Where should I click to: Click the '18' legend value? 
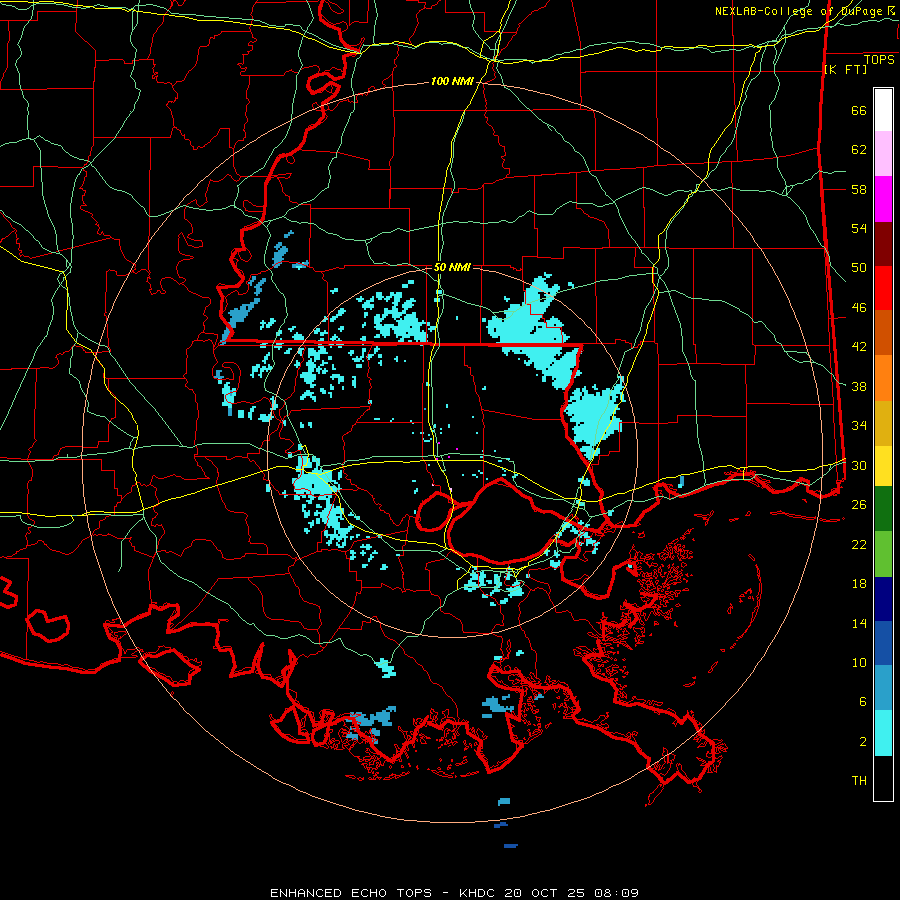click(859, 584)
